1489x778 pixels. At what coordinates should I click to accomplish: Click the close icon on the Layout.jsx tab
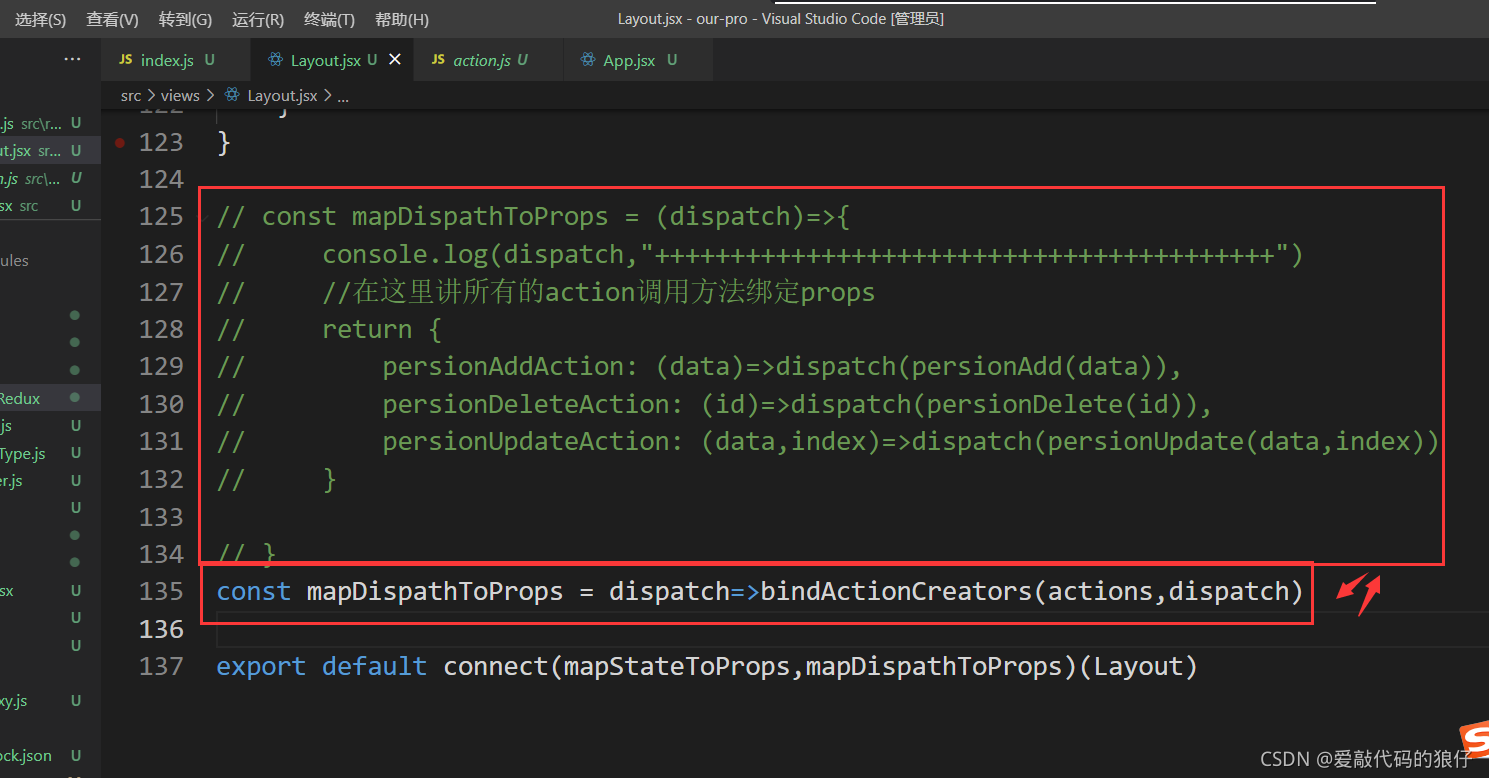point(394,59)
